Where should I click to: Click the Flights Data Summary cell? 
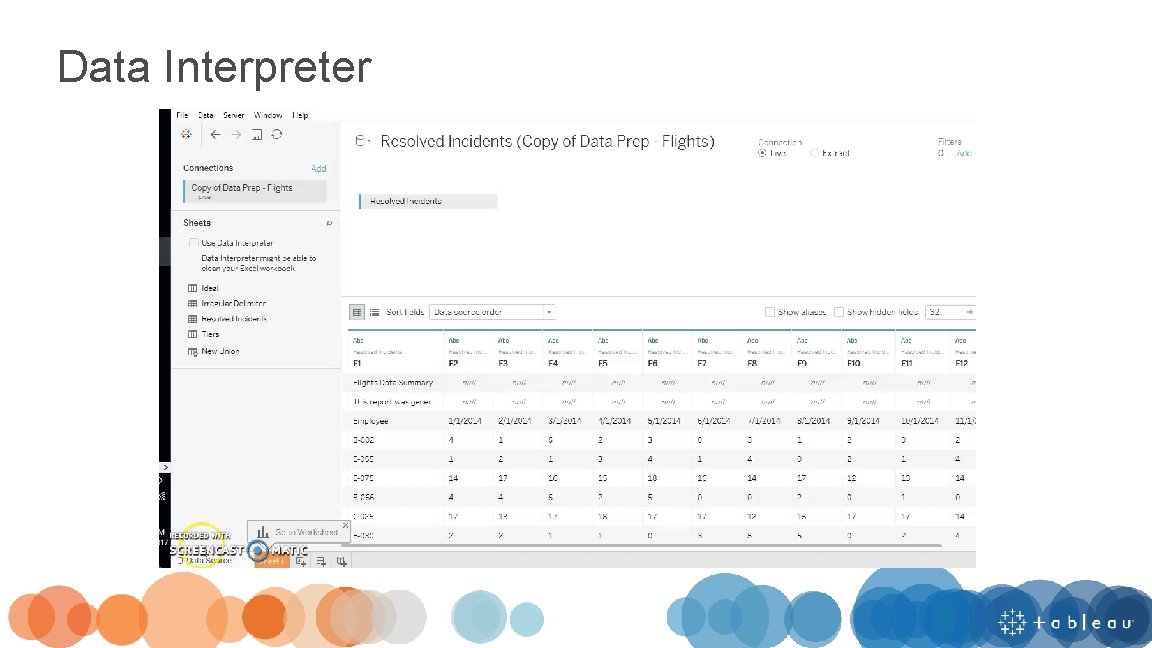click(393, 383)
